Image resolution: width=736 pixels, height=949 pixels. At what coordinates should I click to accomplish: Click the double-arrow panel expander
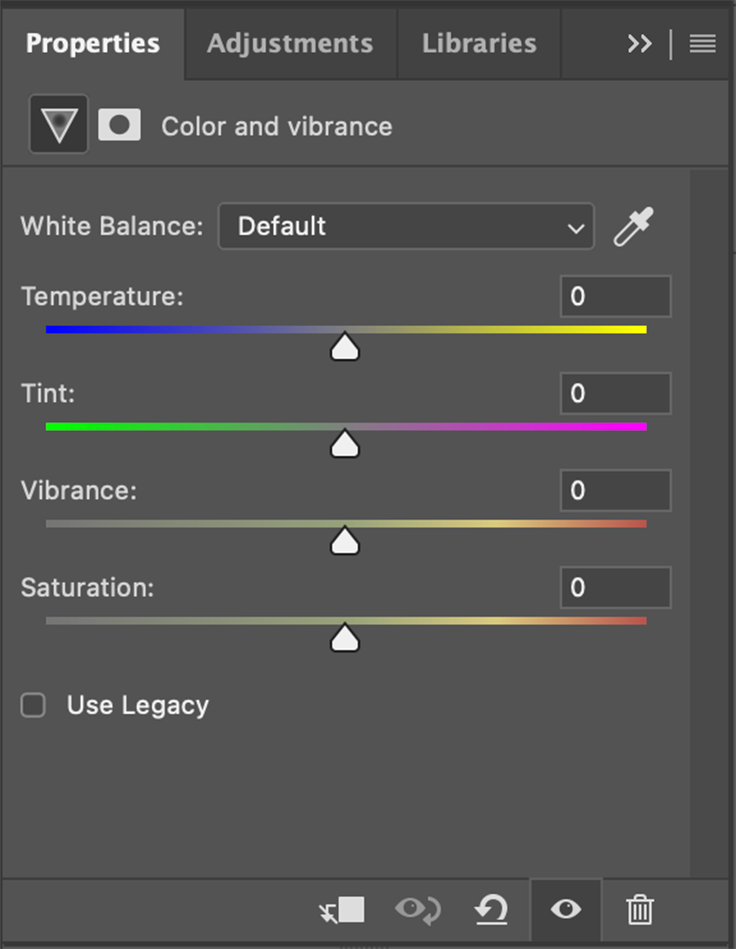[639, 43]
